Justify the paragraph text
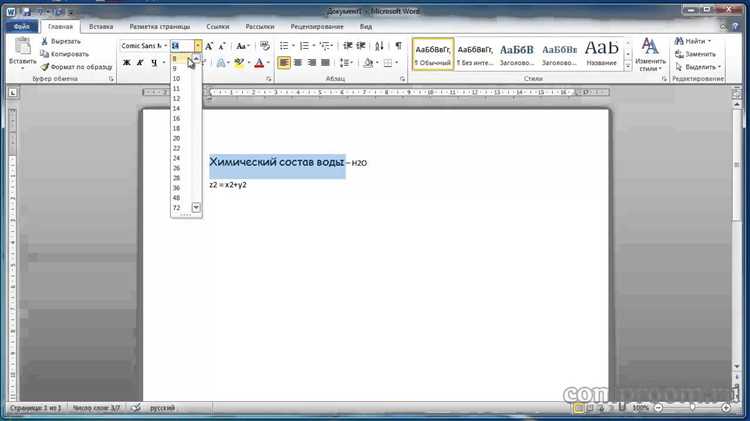750x421 pixels. click(325, 63)
